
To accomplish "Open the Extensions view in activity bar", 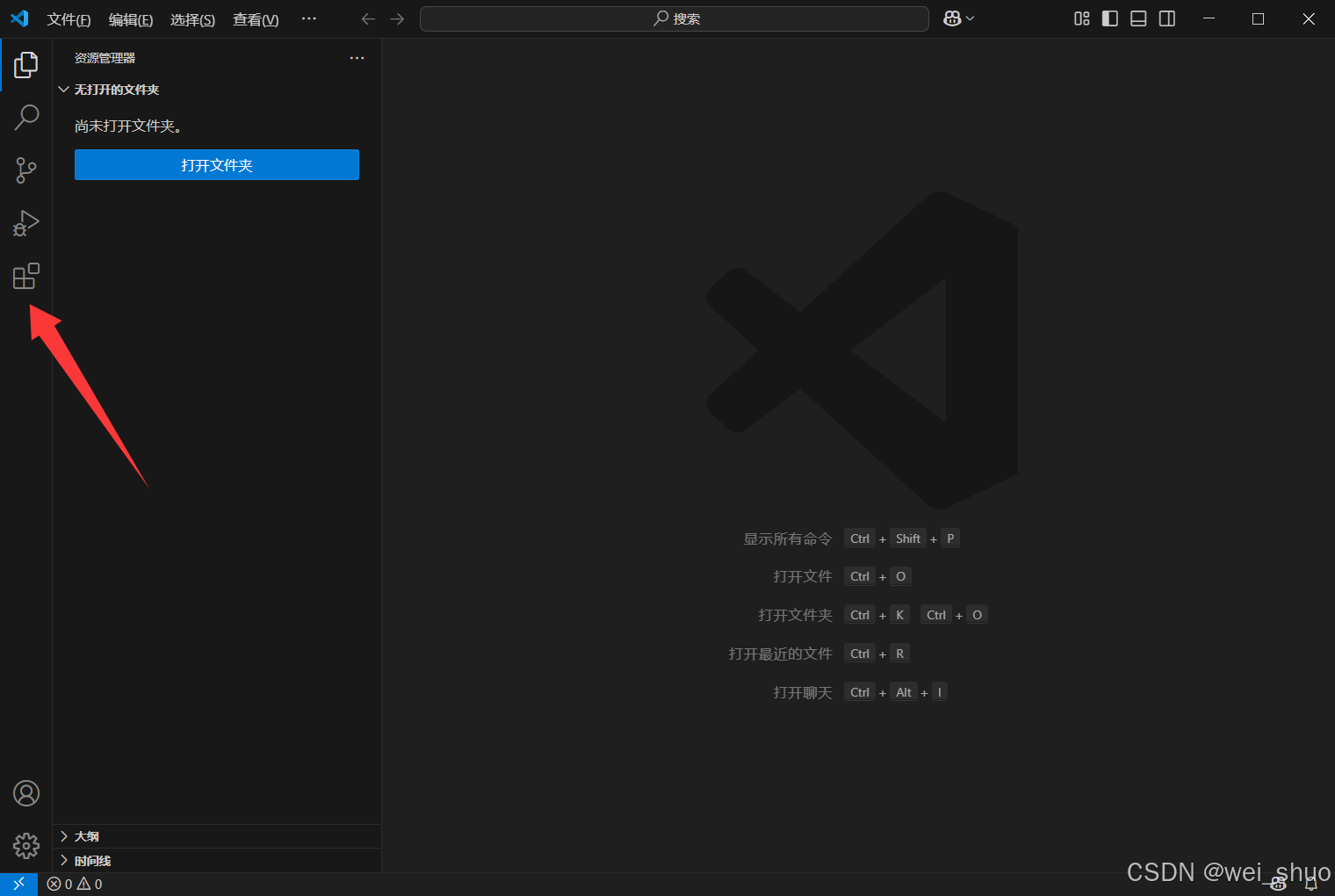I will (26, 277).
